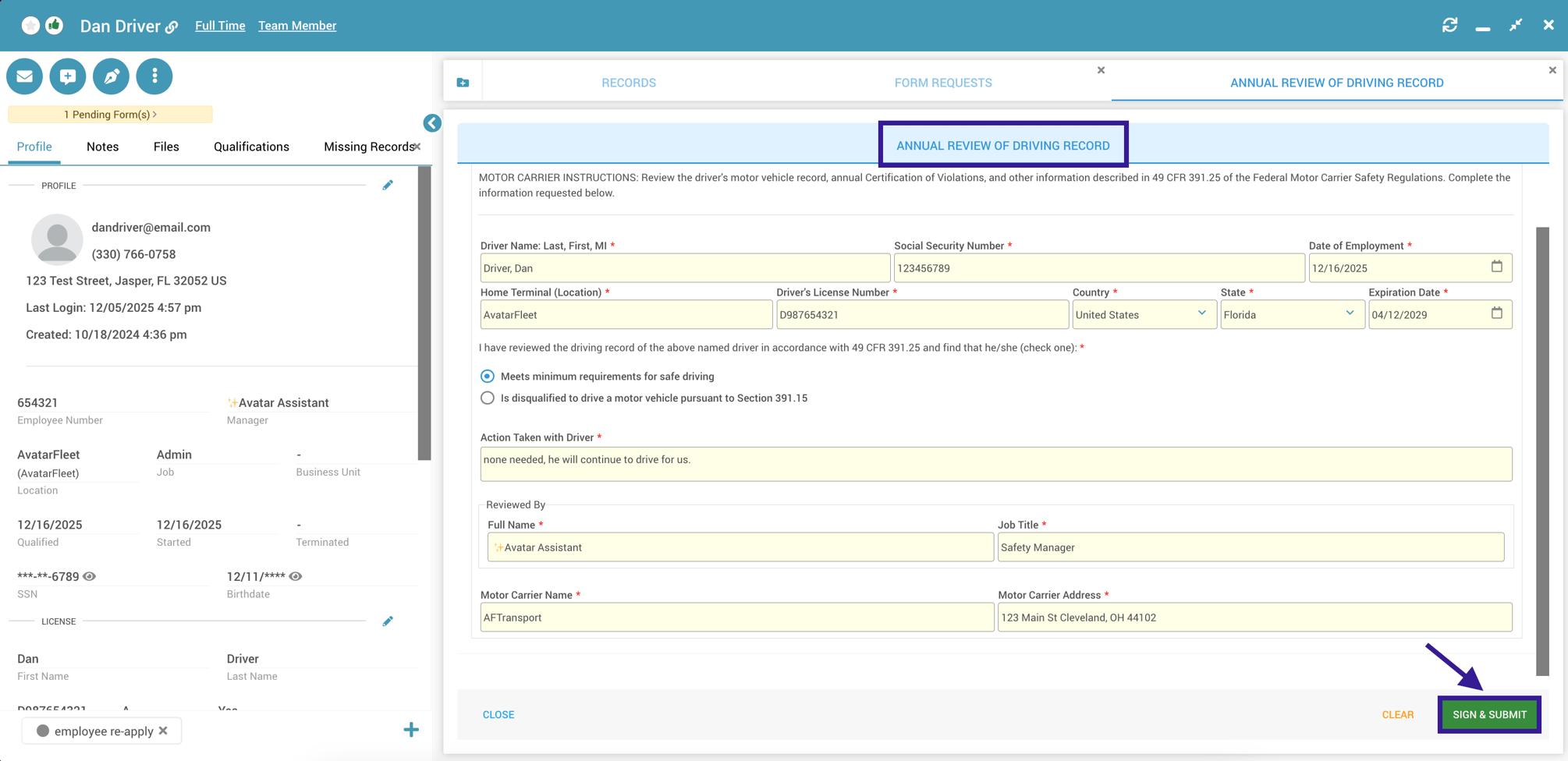Switch to the Notes tab
1568x761 pixels.
click(103, 147)
